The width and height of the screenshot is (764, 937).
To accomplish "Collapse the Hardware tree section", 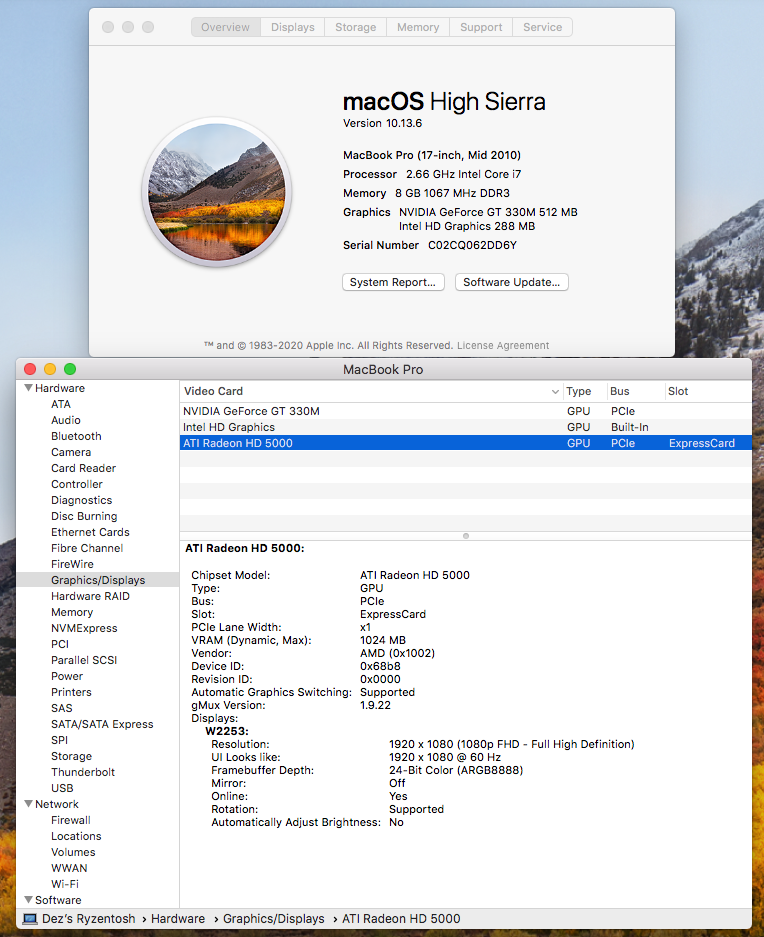I will point(28,388).
